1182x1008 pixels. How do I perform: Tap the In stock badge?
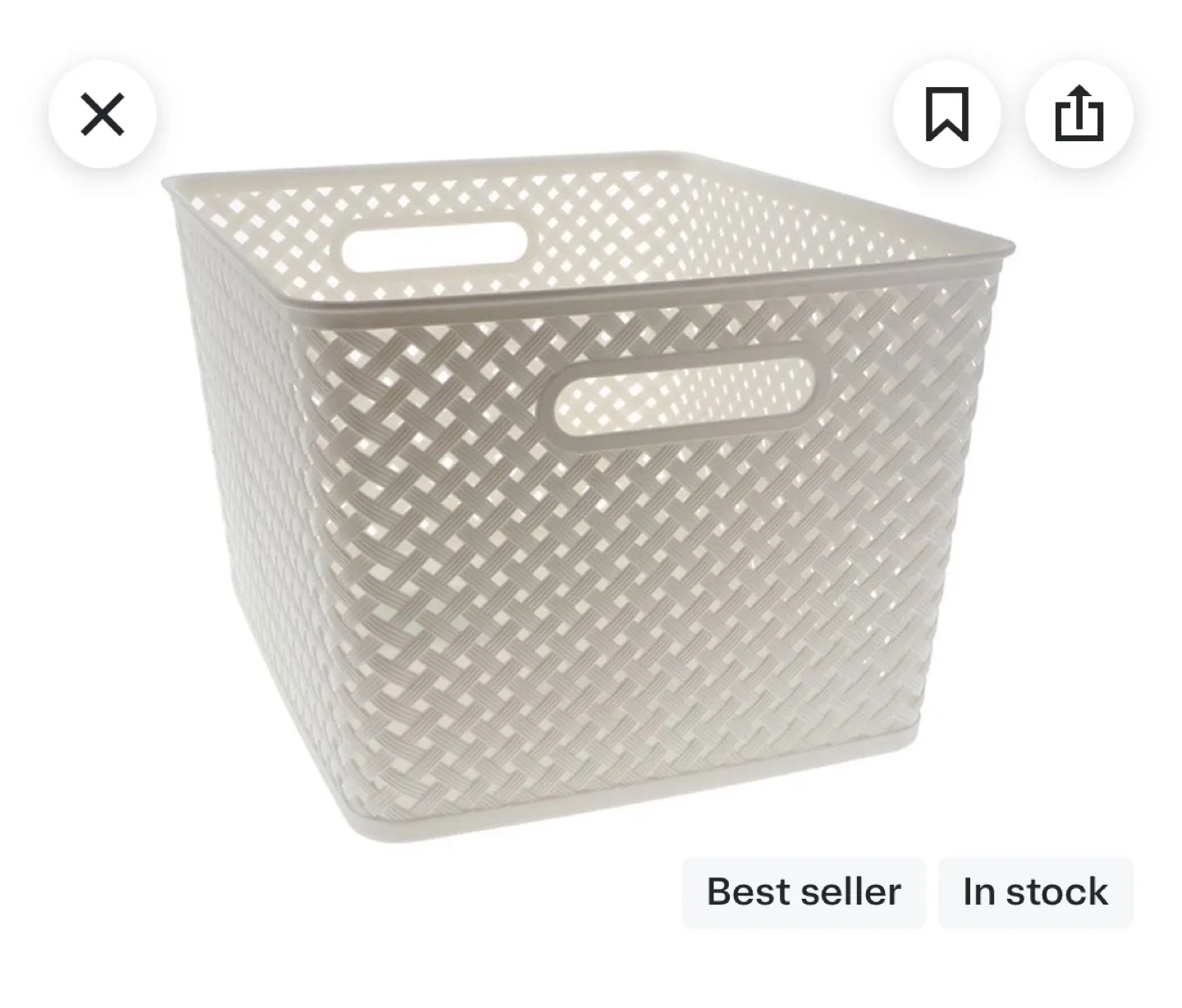[1036, 892]
